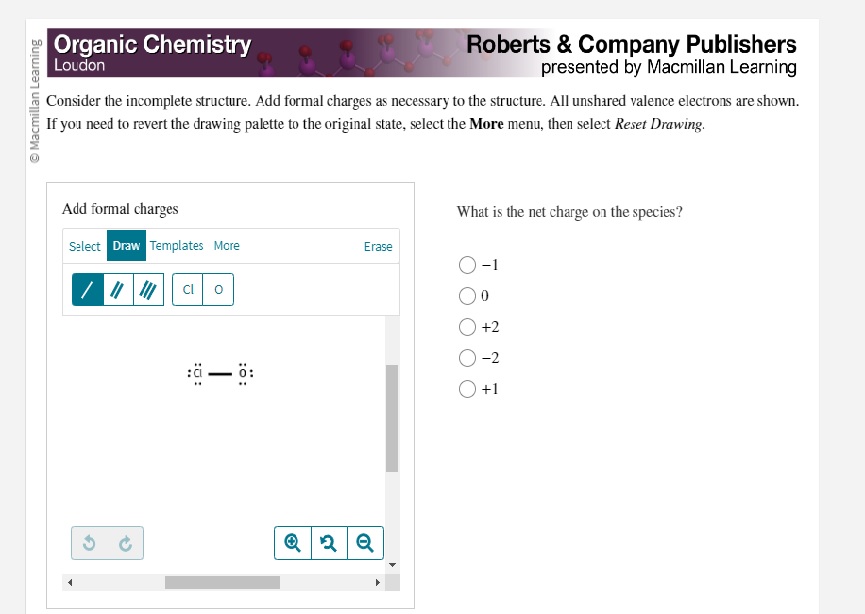The height and width of the screenshot is (614, 865).
Task: Select the single bond drawing tool
Action: 87,289
